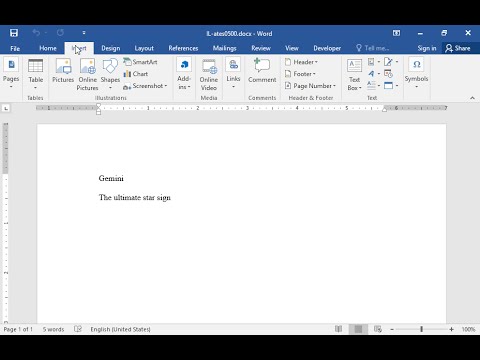Click English (United States) language
480x360 pixels.
tap(120, 329)
